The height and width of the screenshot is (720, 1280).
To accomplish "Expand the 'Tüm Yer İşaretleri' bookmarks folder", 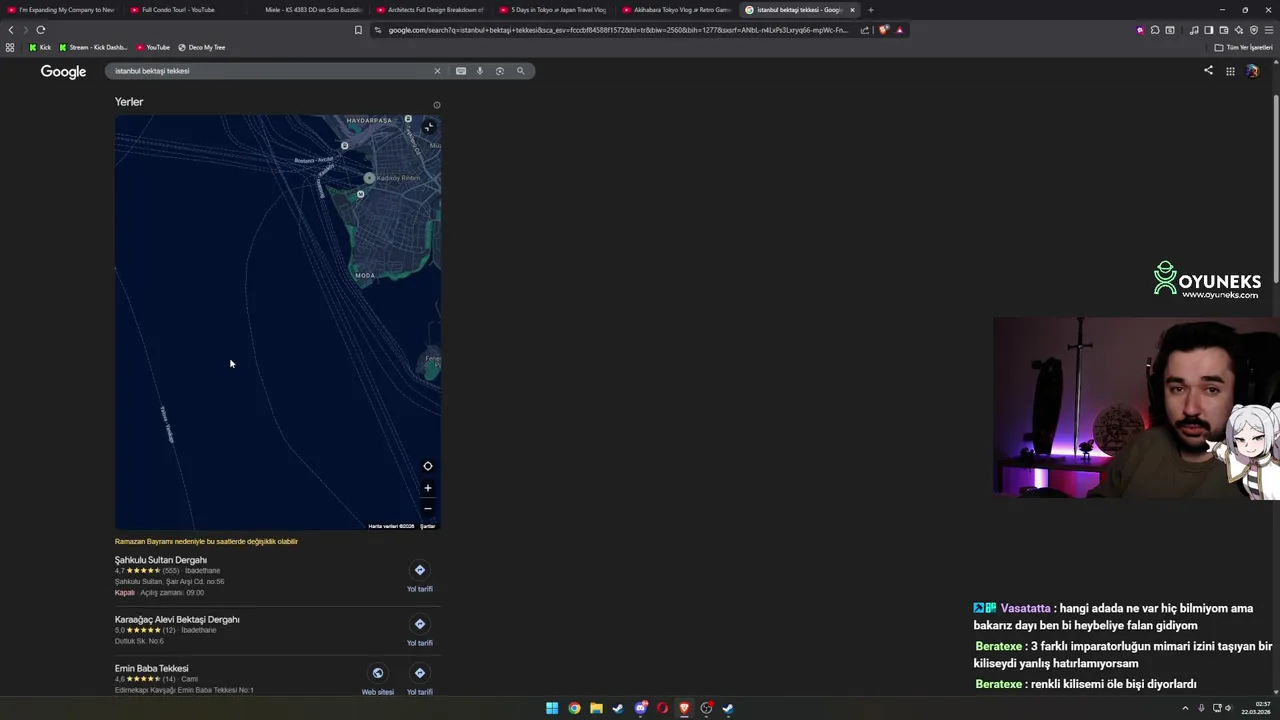I will [1243, 47].
